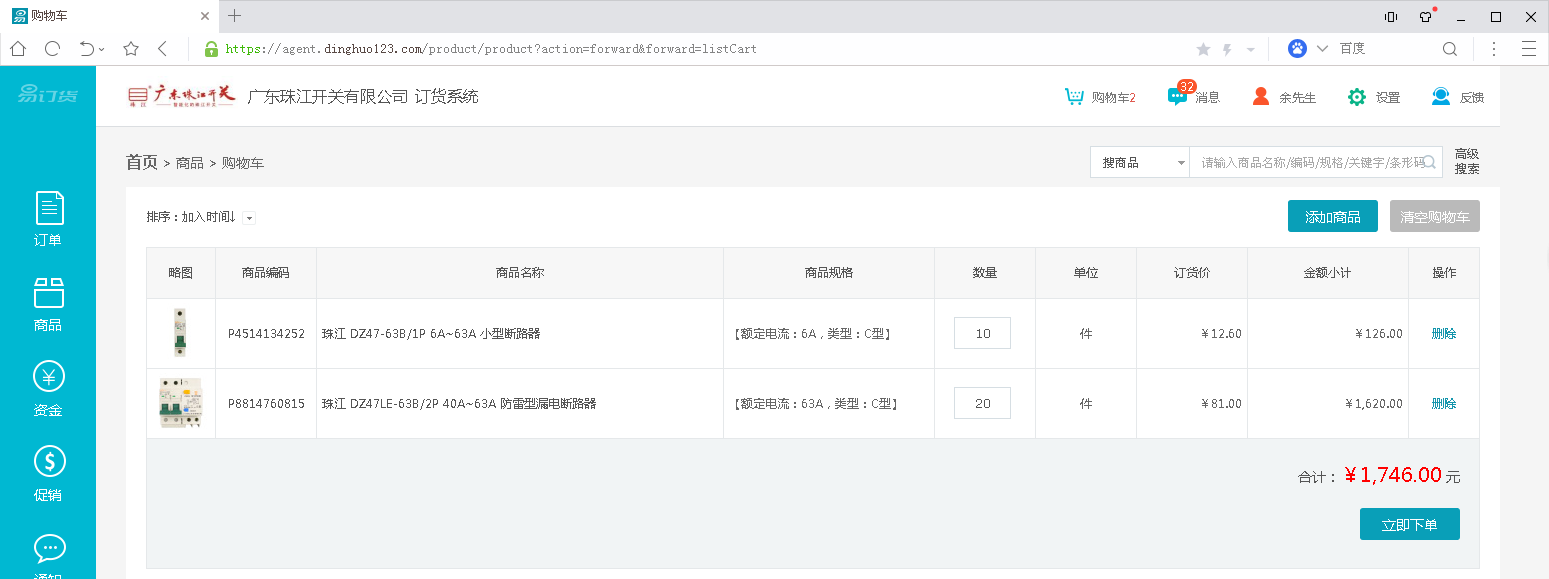Click the quantity field showing 10
The width and height of the screenshot is (1549, 579).
982,334
